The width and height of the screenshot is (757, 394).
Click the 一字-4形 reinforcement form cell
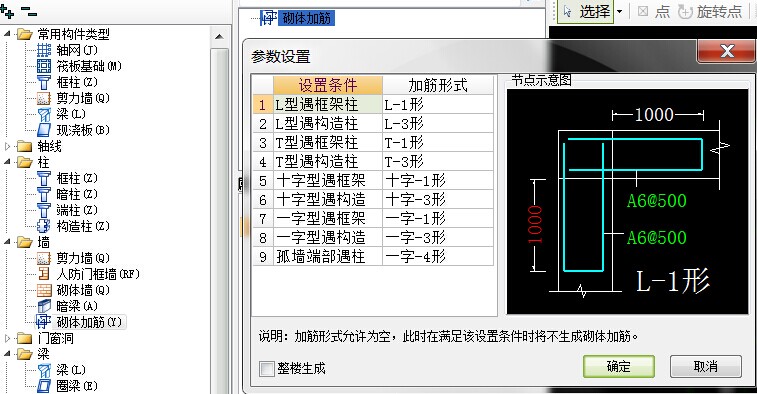pyautogui.click(x=438, y=256)
